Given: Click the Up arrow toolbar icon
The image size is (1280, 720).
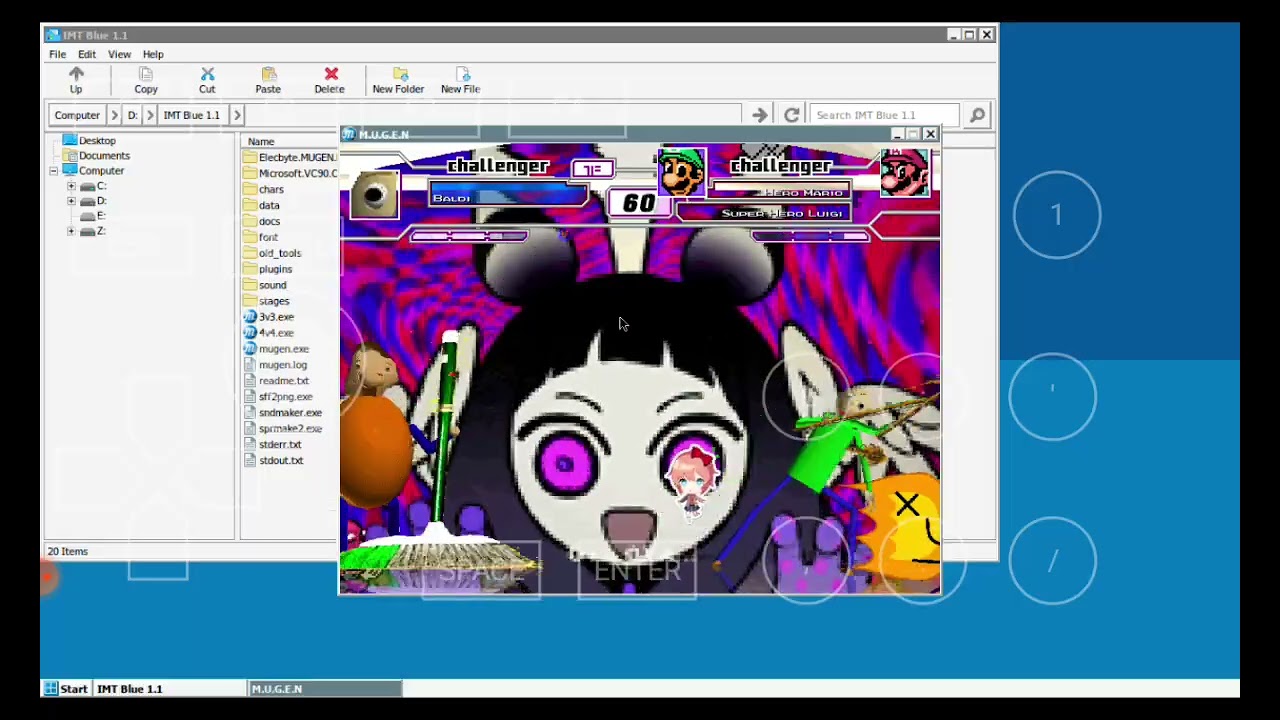Looking at the screenshot, I should (x=76, y=75).
